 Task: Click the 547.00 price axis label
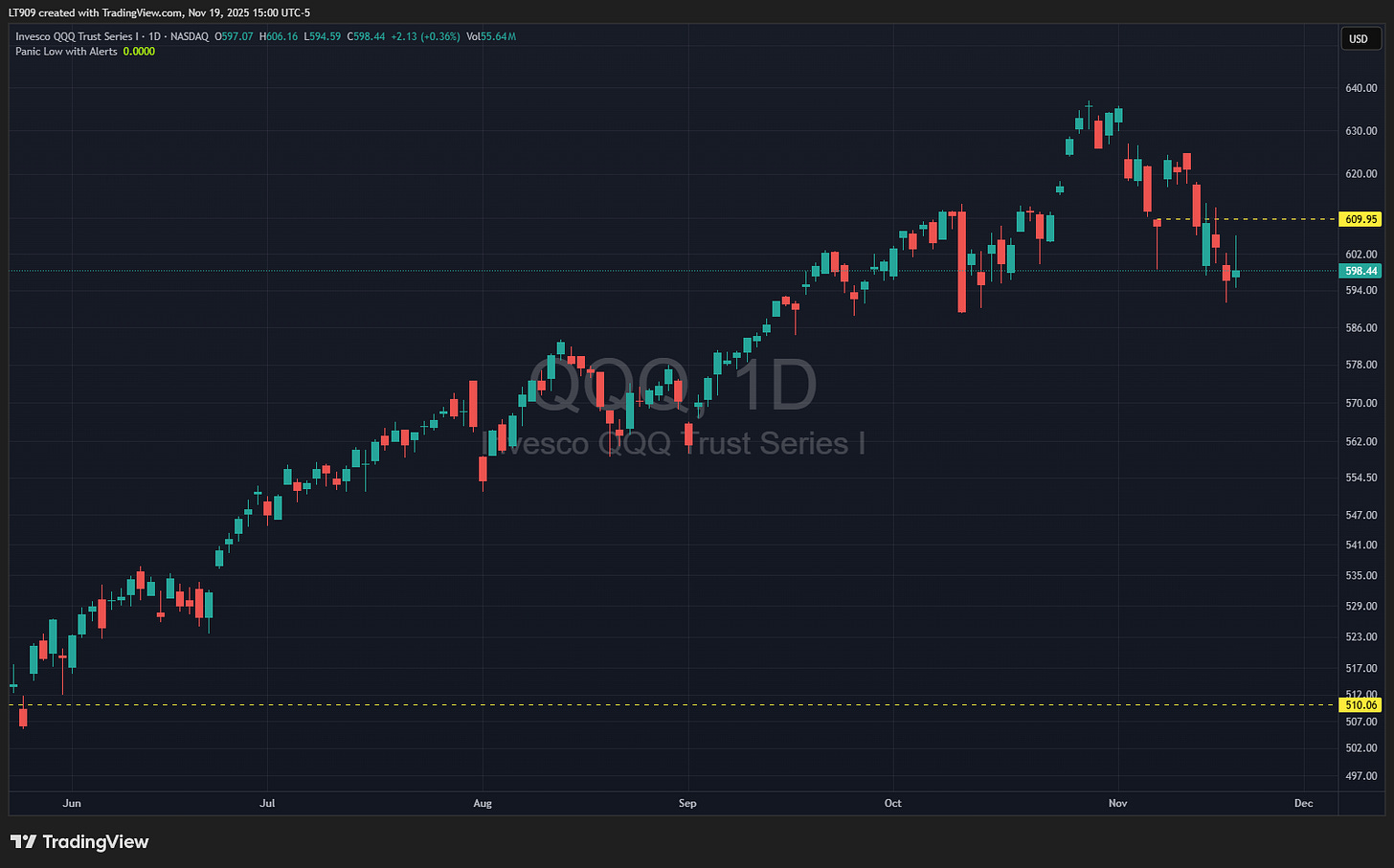pyautogui.click(x=1361, y=515)
